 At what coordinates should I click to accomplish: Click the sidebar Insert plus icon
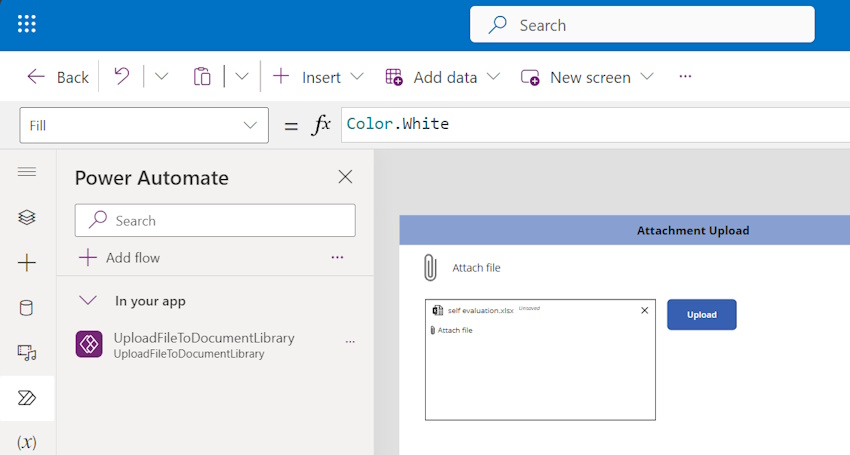27,263
